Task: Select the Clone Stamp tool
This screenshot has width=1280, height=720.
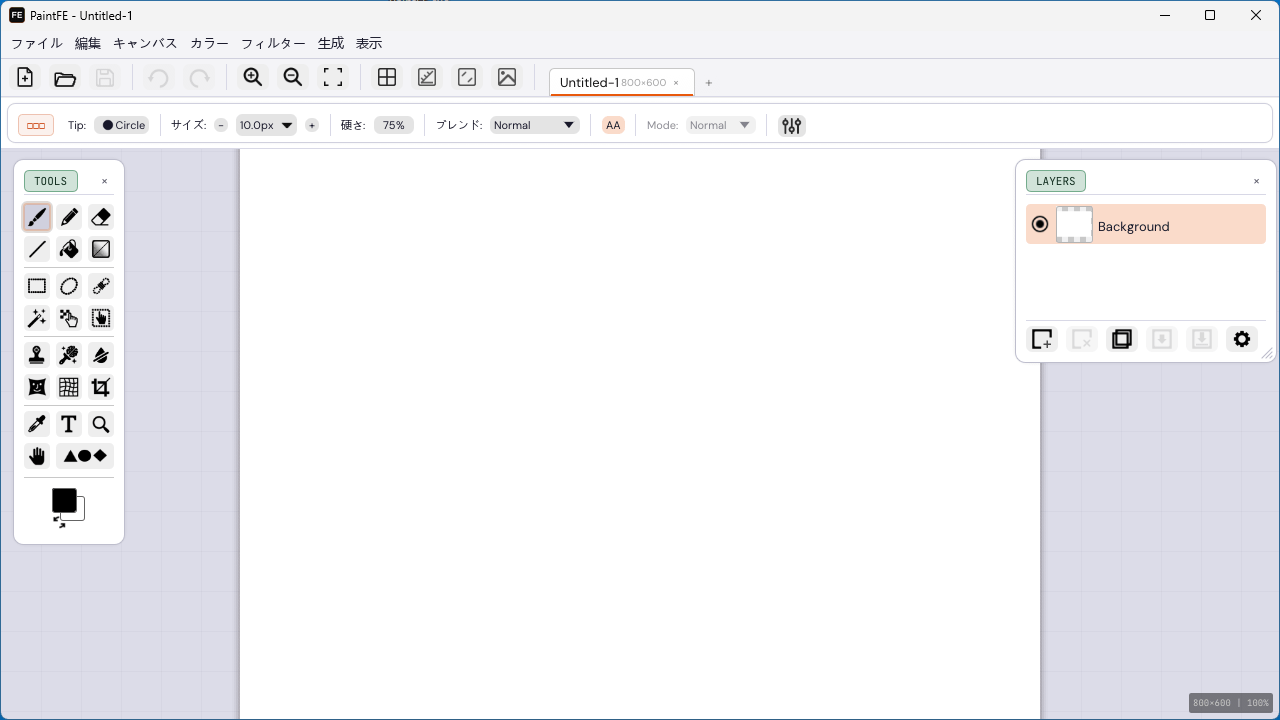Action: [x=37, y=355]
